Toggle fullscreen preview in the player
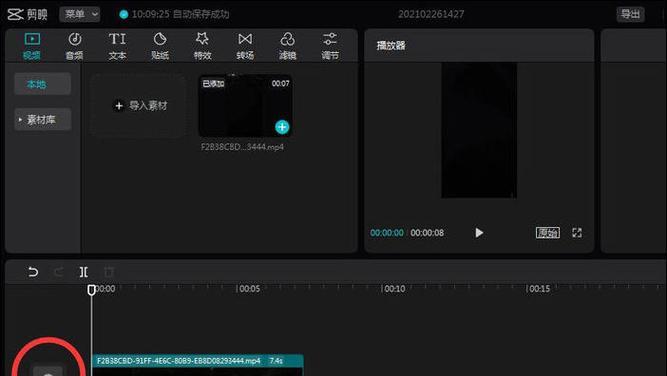The image size is (667, 376). [x=577, y=233]
